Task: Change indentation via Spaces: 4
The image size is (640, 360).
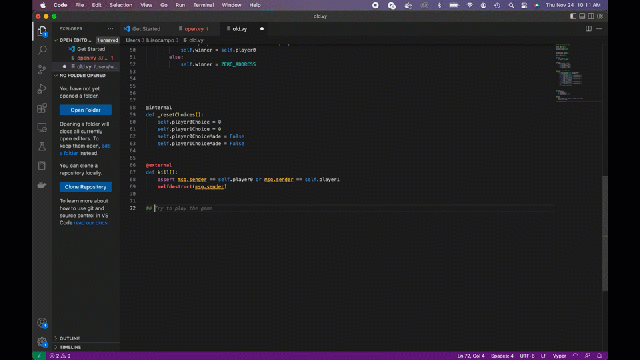Action: coord(502,356)
